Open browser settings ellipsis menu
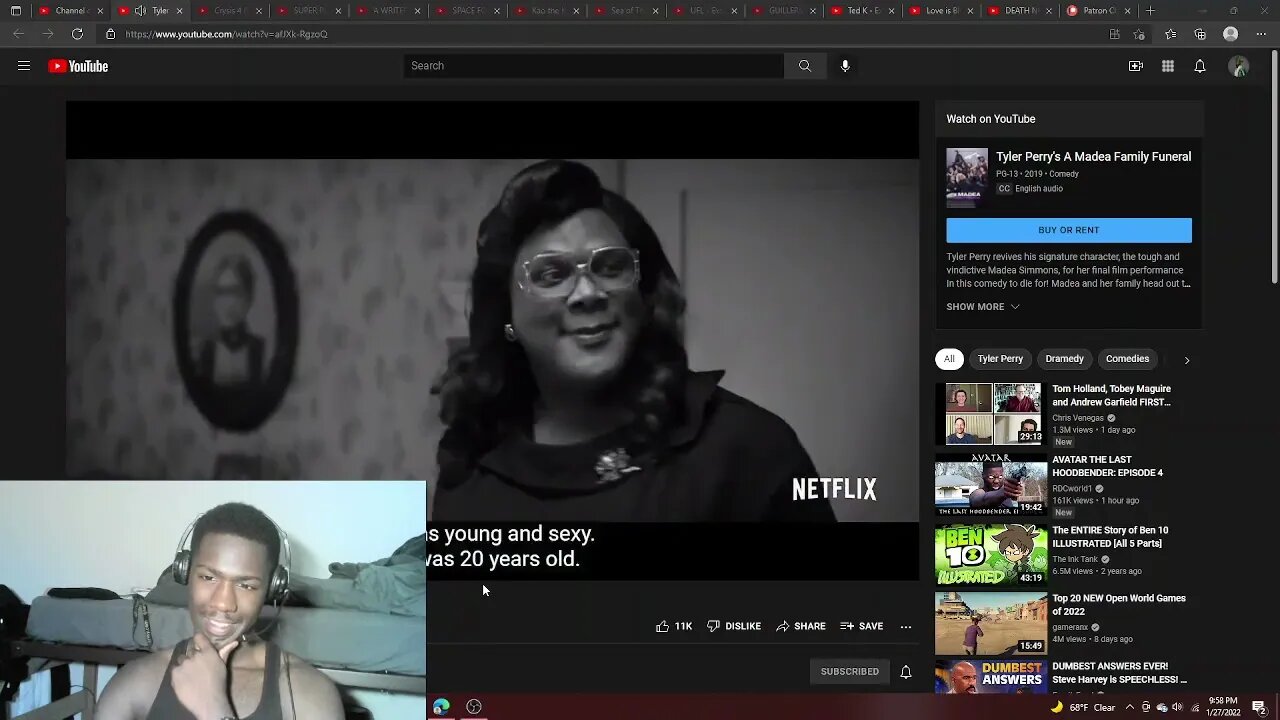1280x720 pixels. click(1259, 34)
